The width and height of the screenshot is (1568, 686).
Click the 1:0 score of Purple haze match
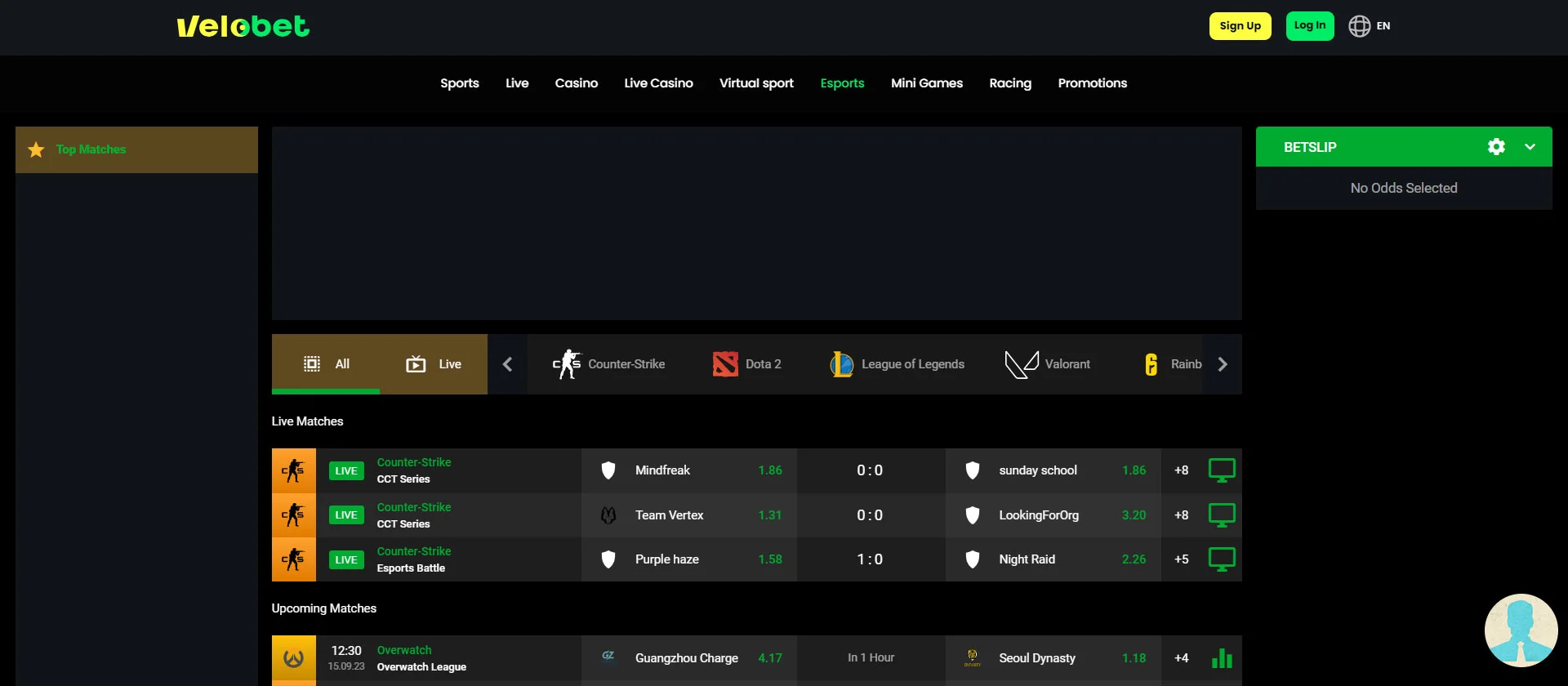click(x=870, y=559)
